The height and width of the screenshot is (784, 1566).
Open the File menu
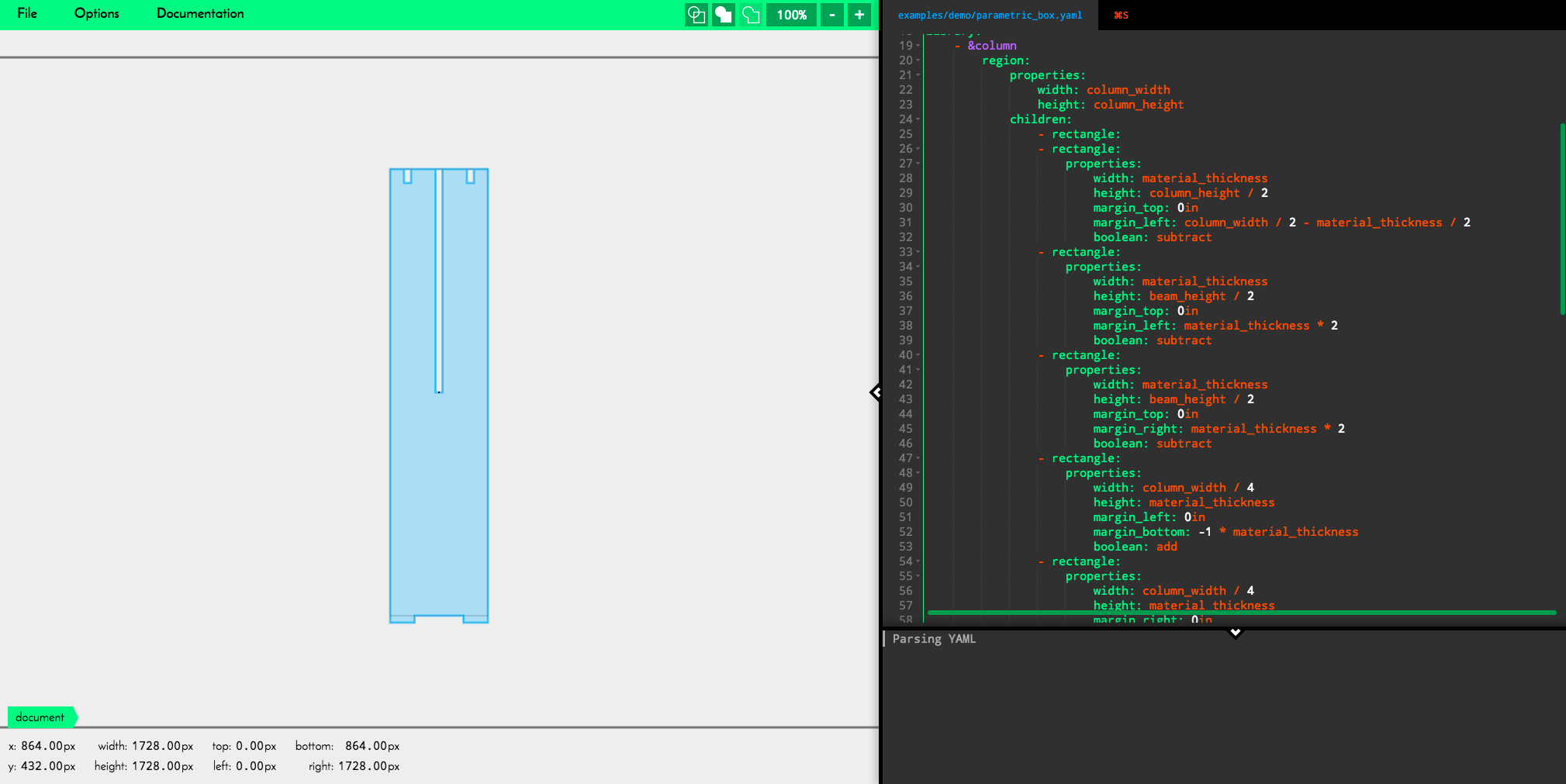pyautogui.click(x=27, y=13)
